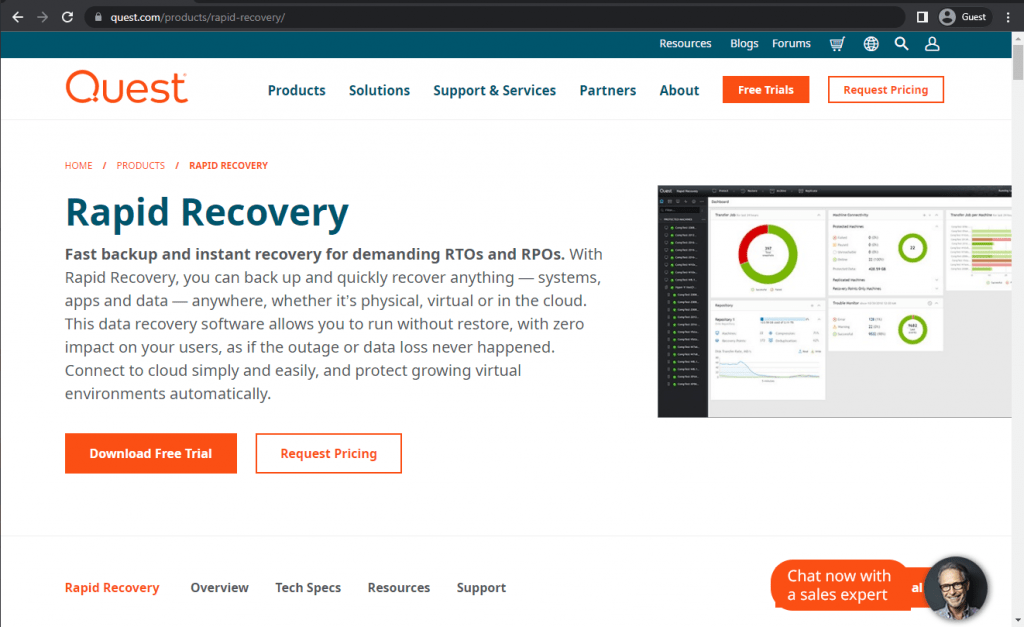1024x627 pixels.
Task: Click Request Pricing in the header
Action: 886,89
